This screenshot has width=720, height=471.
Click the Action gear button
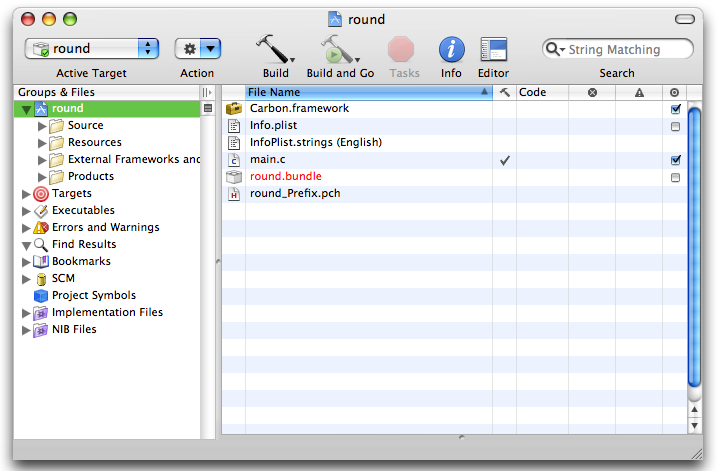click(x=190, y=49)
